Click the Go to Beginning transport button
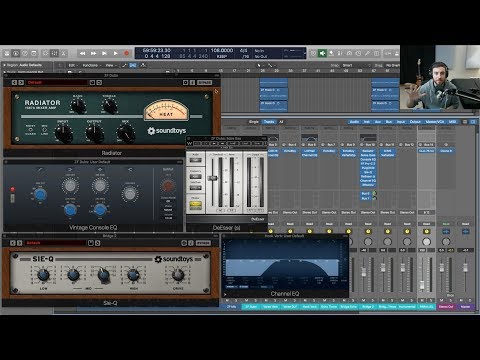 104,53
